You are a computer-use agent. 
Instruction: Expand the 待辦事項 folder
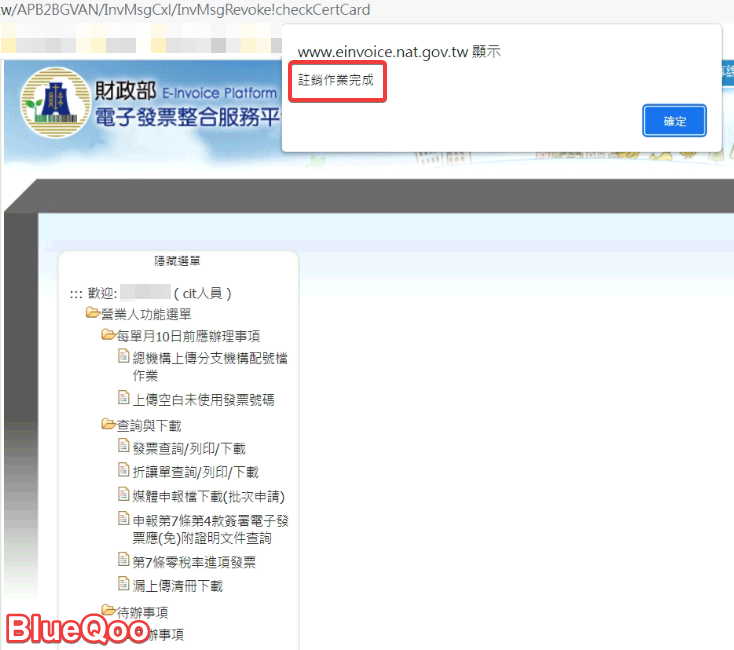tap(109, 611)
